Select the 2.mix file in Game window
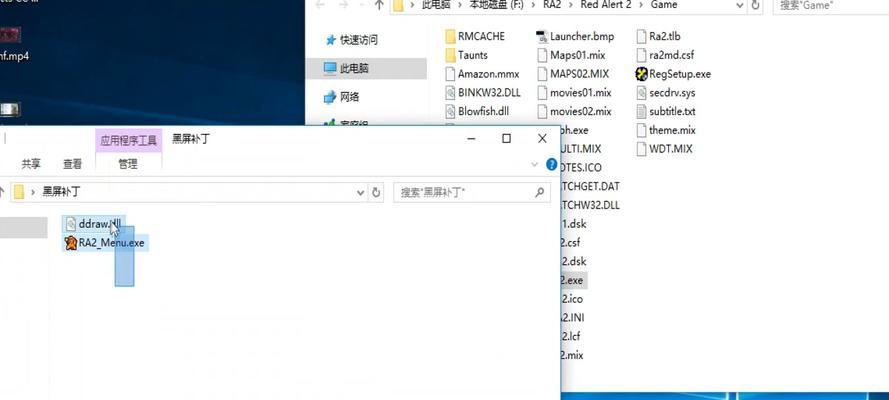 click(572, 355)
